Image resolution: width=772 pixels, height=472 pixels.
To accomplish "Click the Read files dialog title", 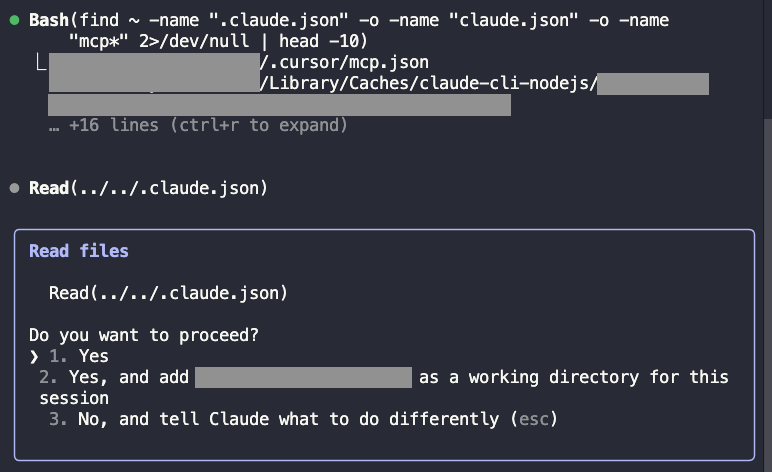I will 79,251.
